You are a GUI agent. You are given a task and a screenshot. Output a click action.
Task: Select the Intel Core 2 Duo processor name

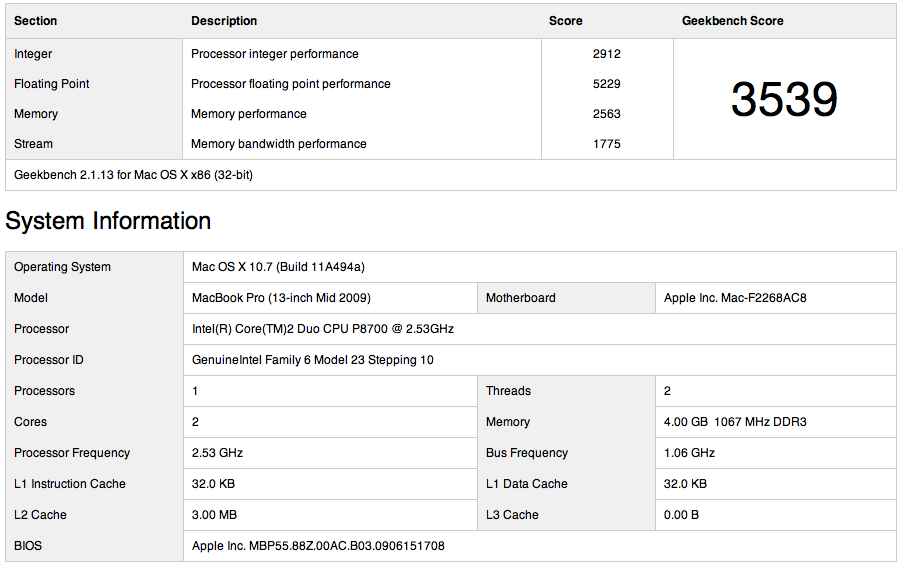[323, 329]
